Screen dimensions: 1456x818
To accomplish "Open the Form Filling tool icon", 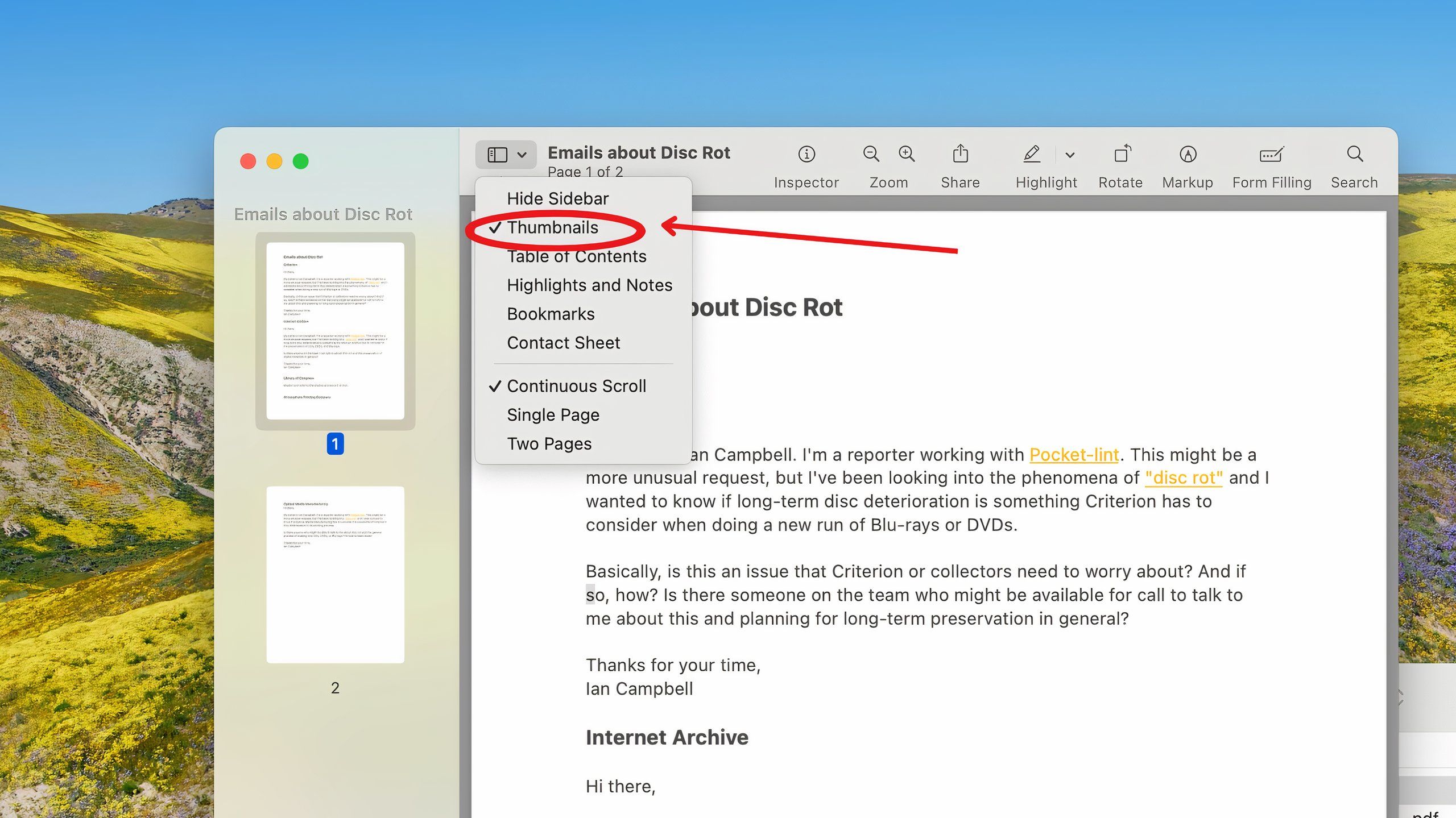I will coord(1272,154).
